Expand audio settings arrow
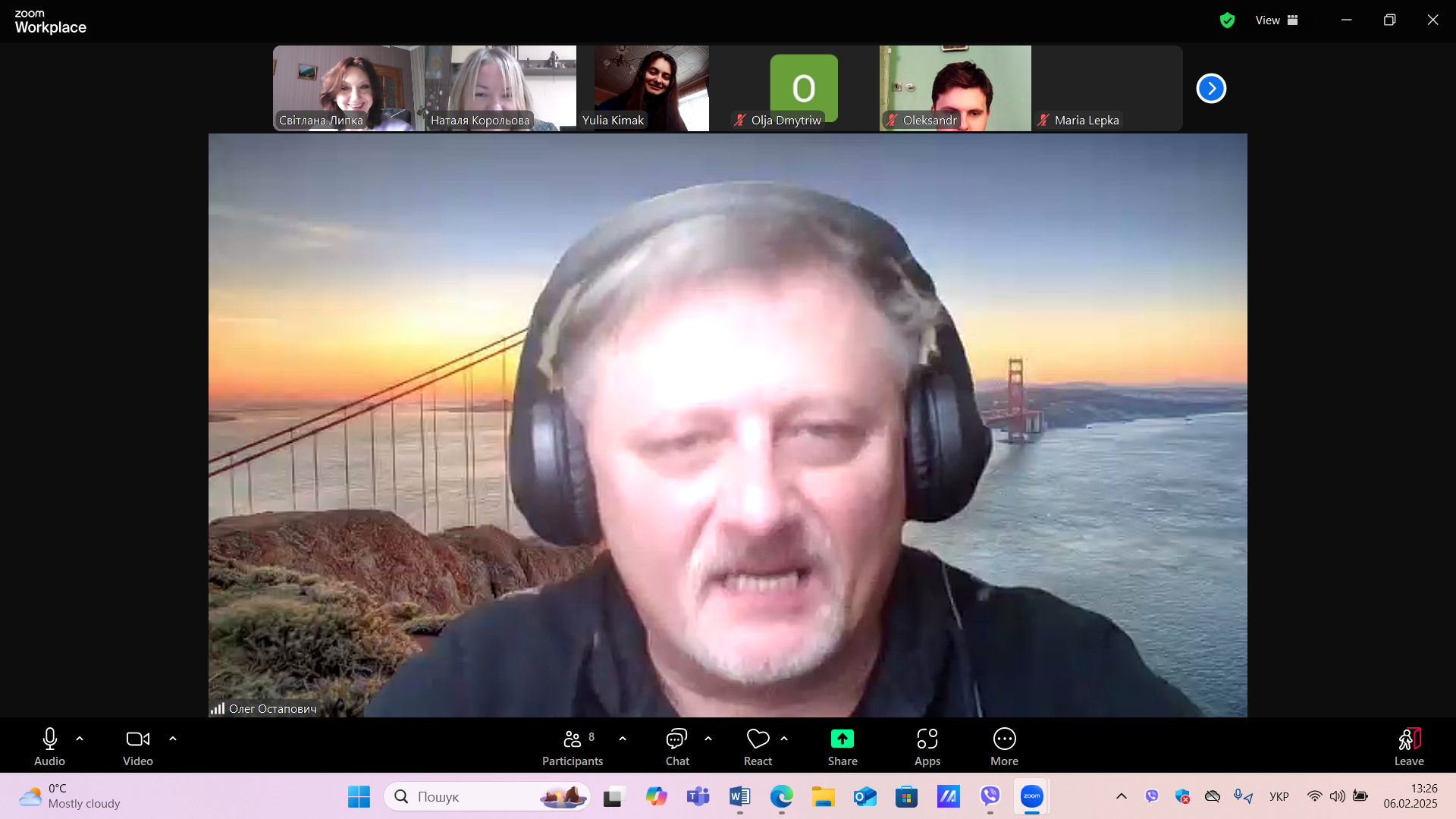 80,739
